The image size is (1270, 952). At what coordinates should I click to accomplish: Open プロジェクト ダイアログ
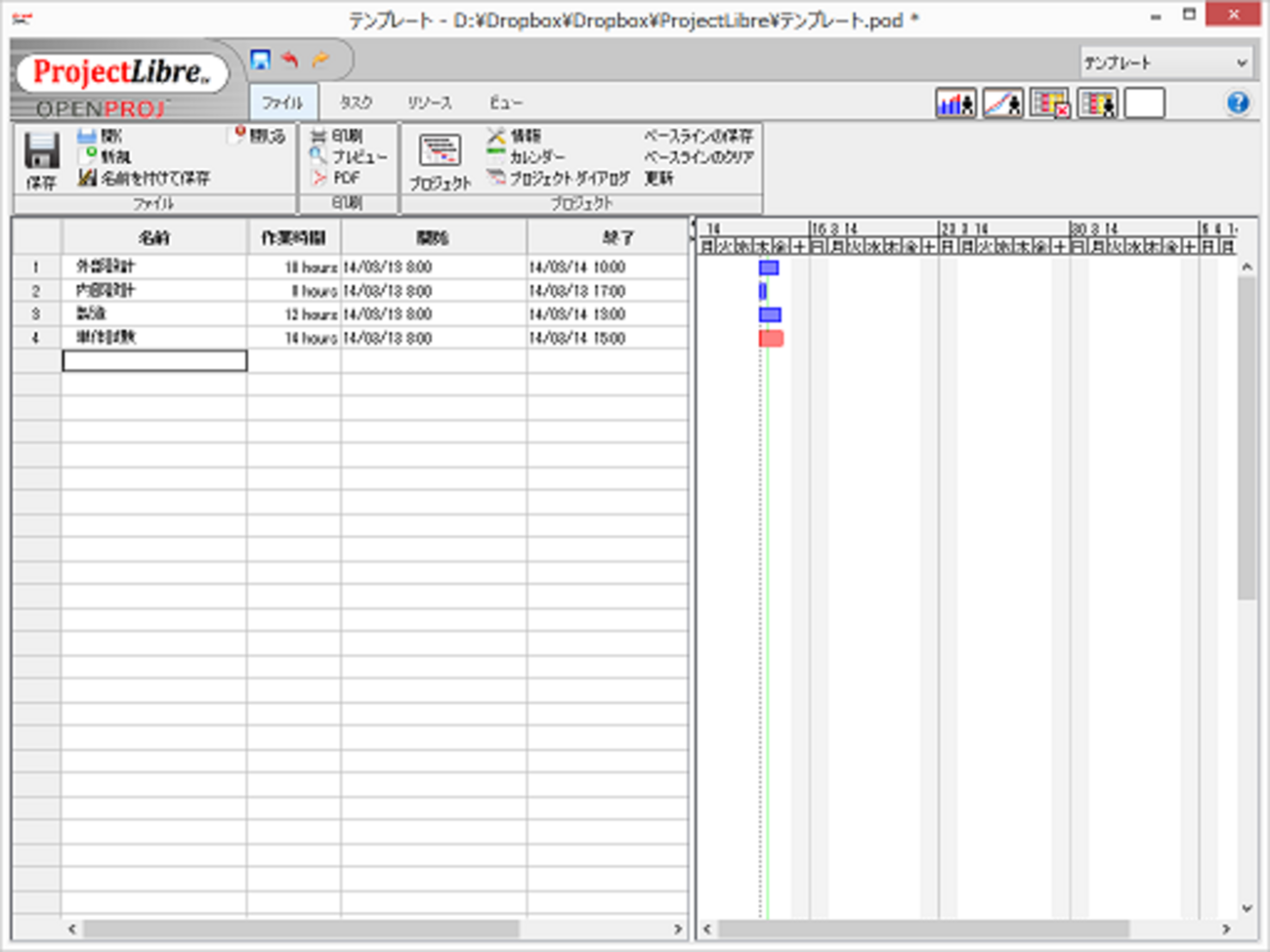[x=558, y=178]
